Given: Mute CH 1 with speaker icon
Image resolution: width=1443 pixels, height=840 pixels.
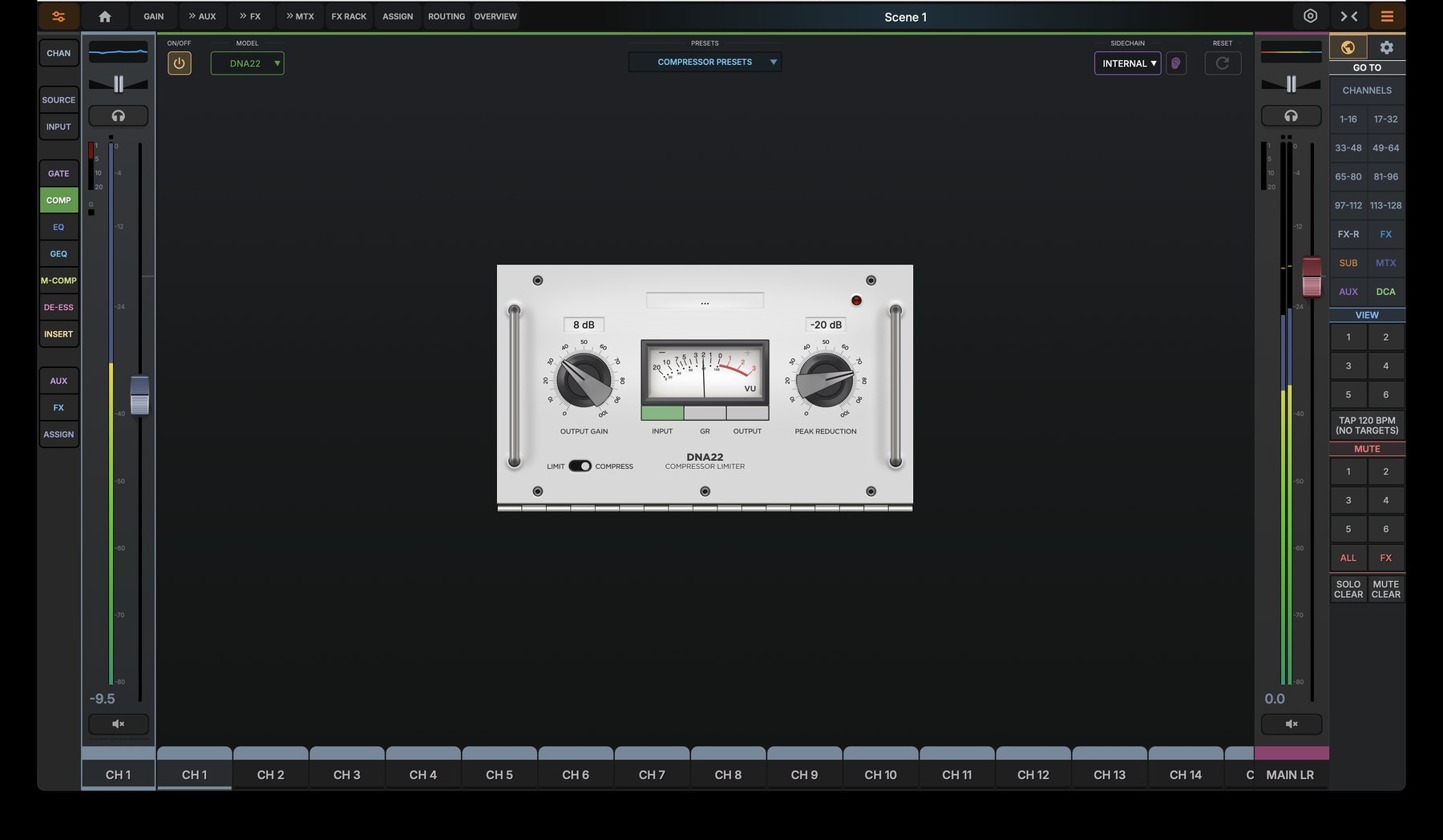Looking at the screenshot, I should tap(119, 724).
